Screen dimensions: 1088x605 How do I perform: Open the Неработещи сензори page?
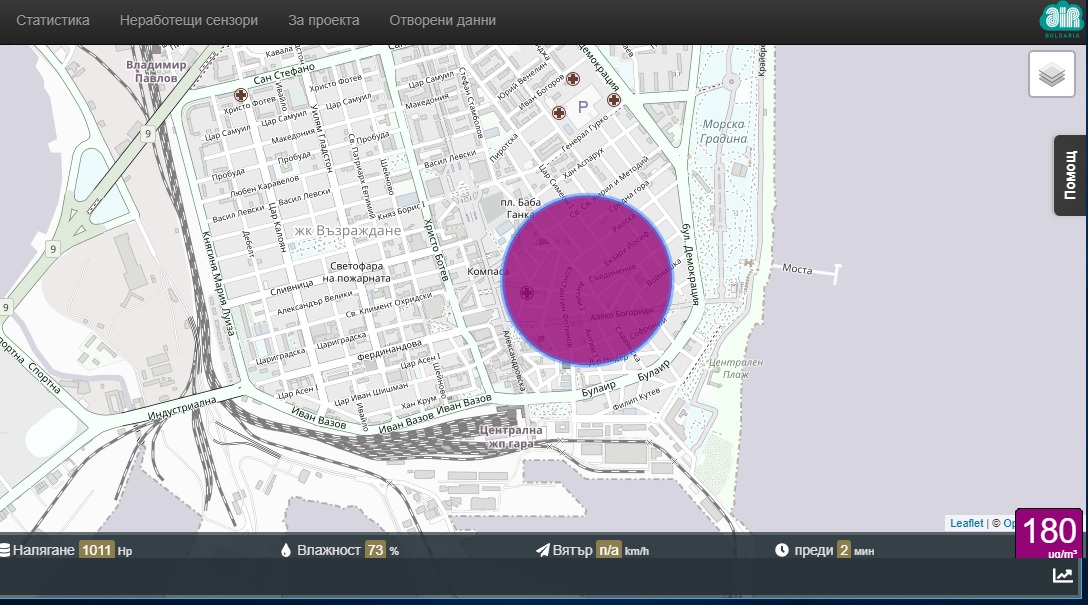(189, 20)
